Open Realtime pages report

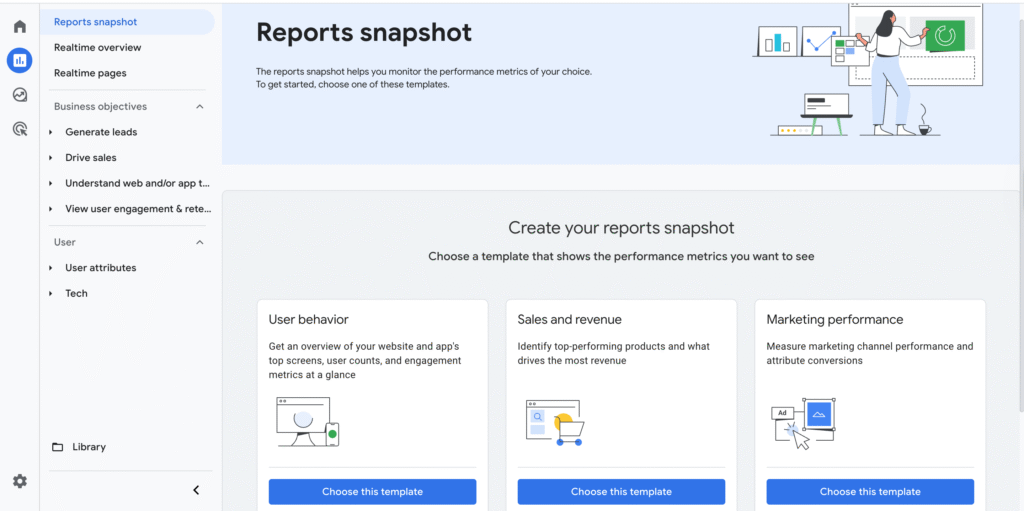(90, 73)
